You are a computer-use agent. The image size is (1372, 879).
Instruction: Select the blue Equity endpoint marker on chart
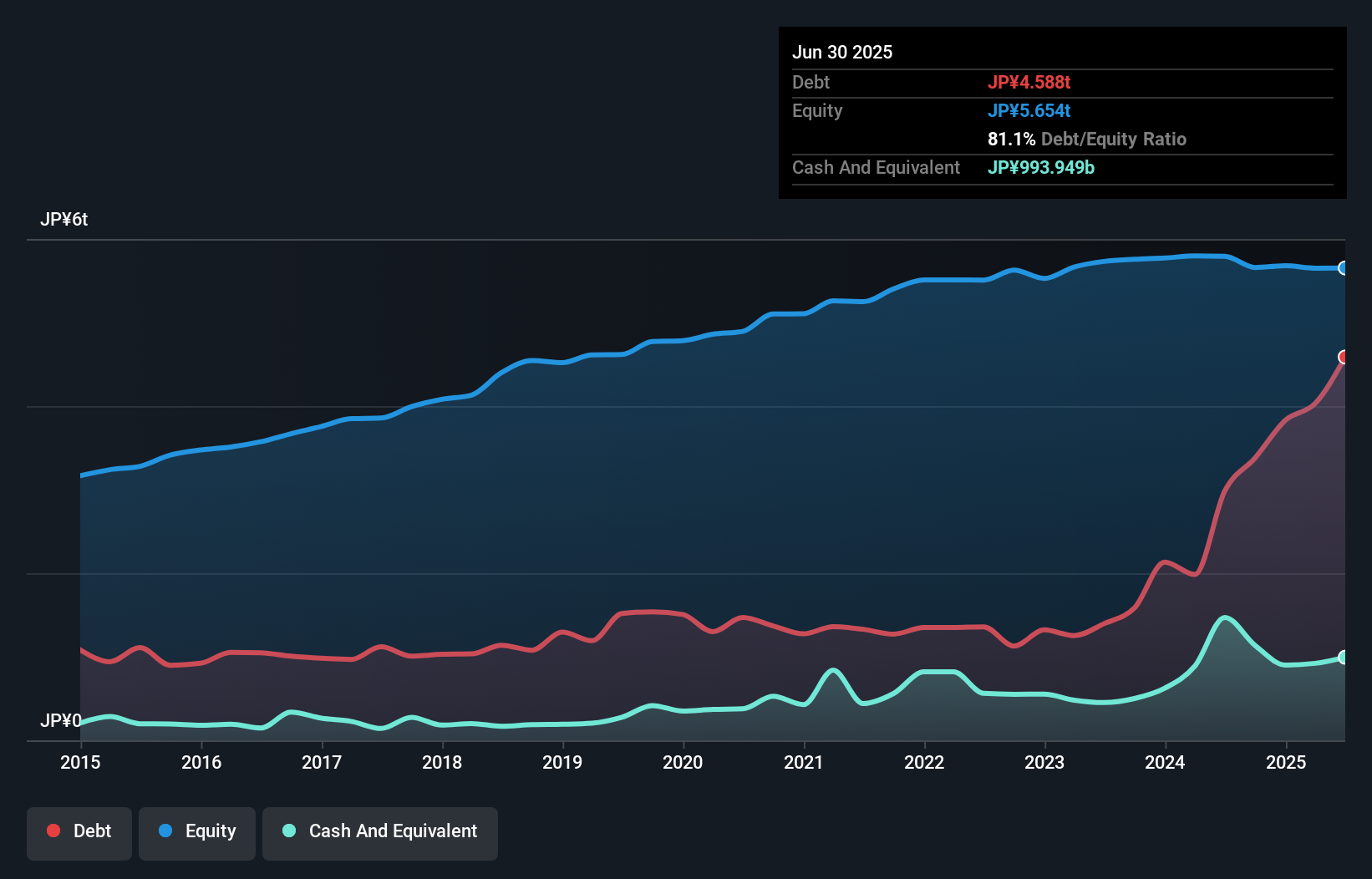pos(1343,268)
